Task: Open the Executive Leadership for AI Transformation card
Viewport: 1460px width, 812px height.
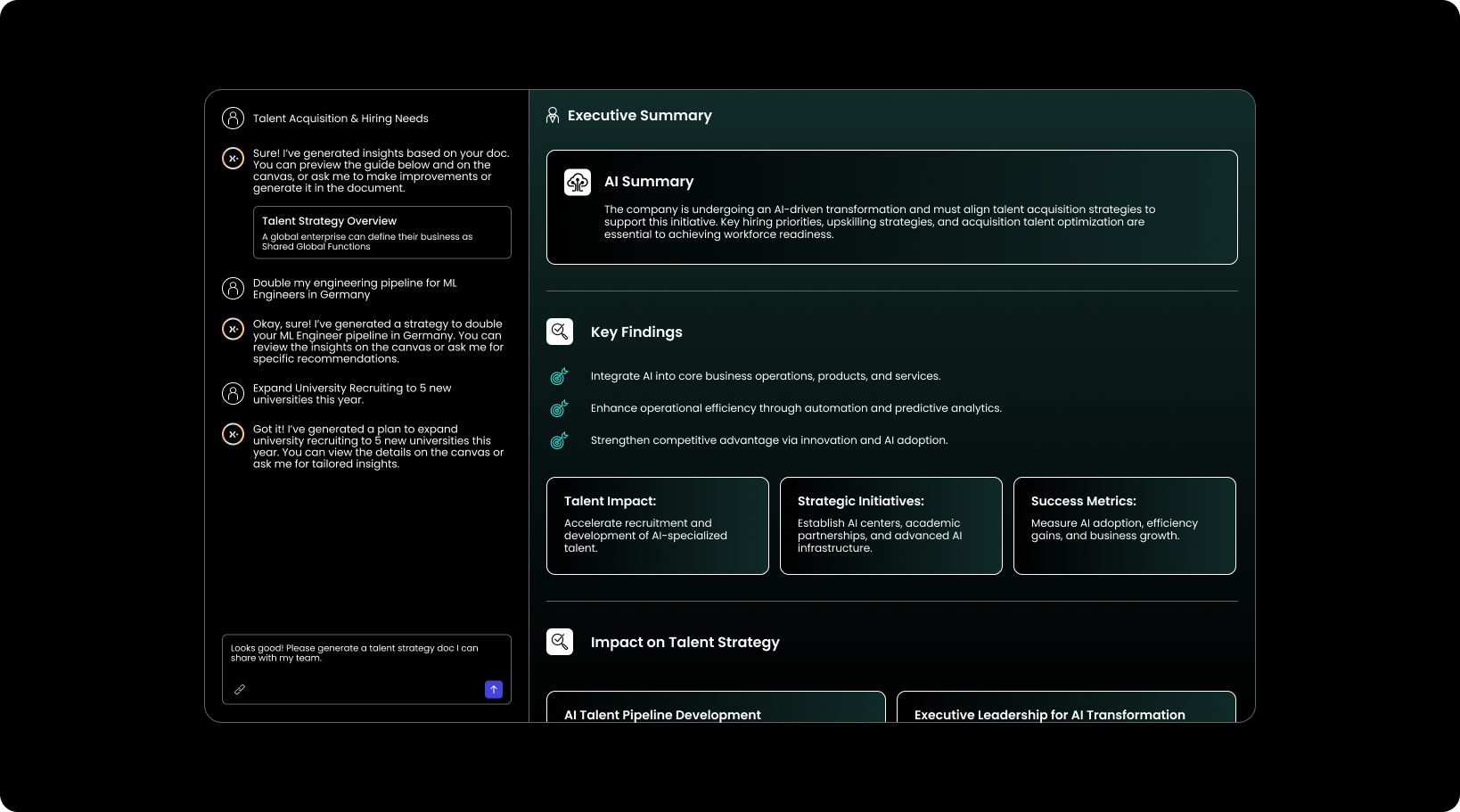Action: (1066, 707)
